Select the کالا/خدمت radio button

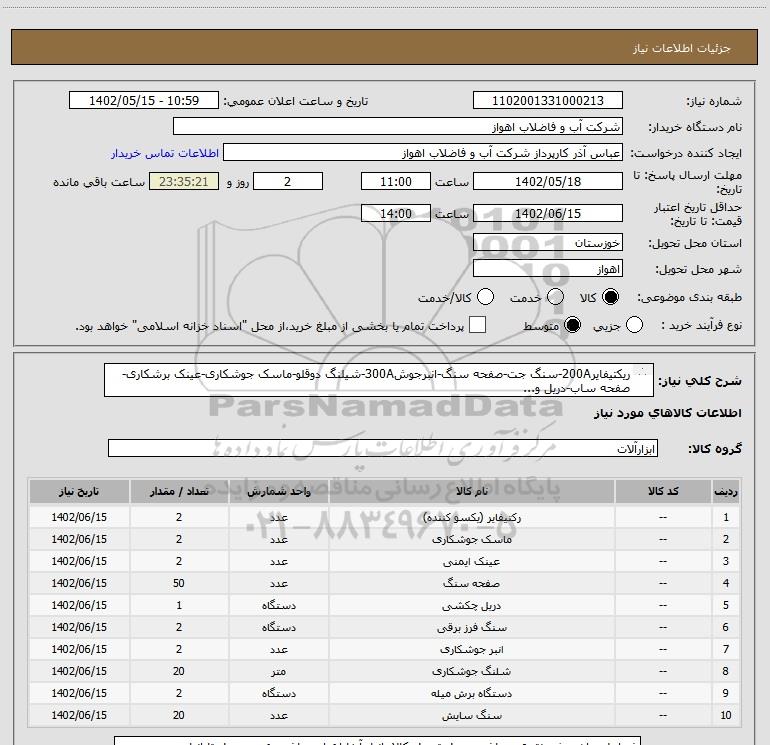pos(486,297)
